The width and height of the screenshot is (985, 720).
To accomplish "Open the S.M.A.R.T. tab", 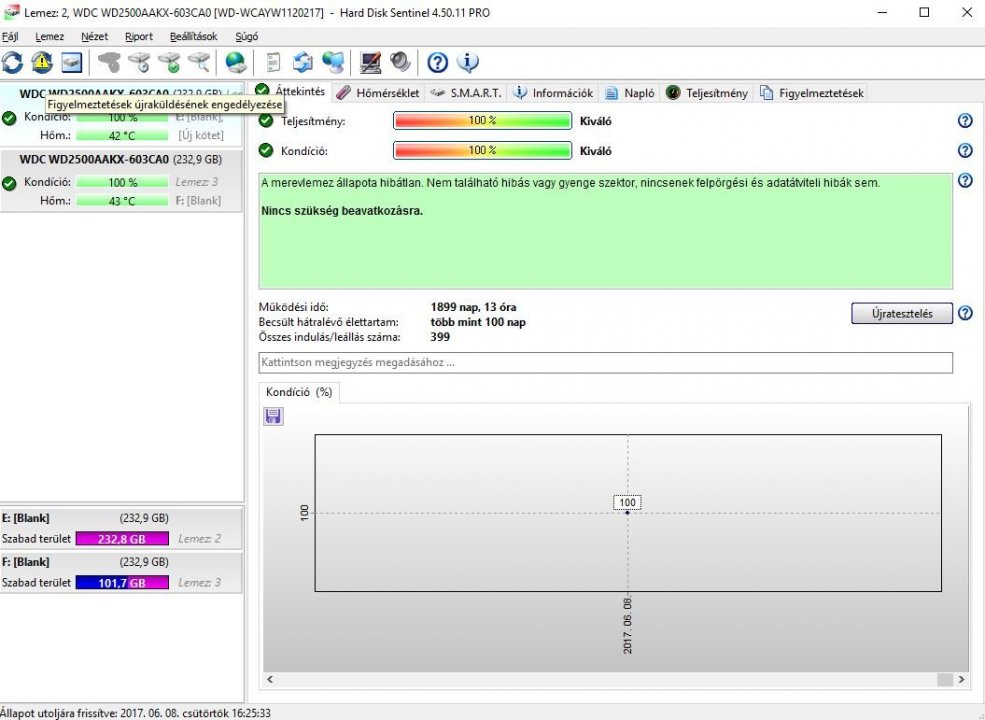I will tap(466, 93).
